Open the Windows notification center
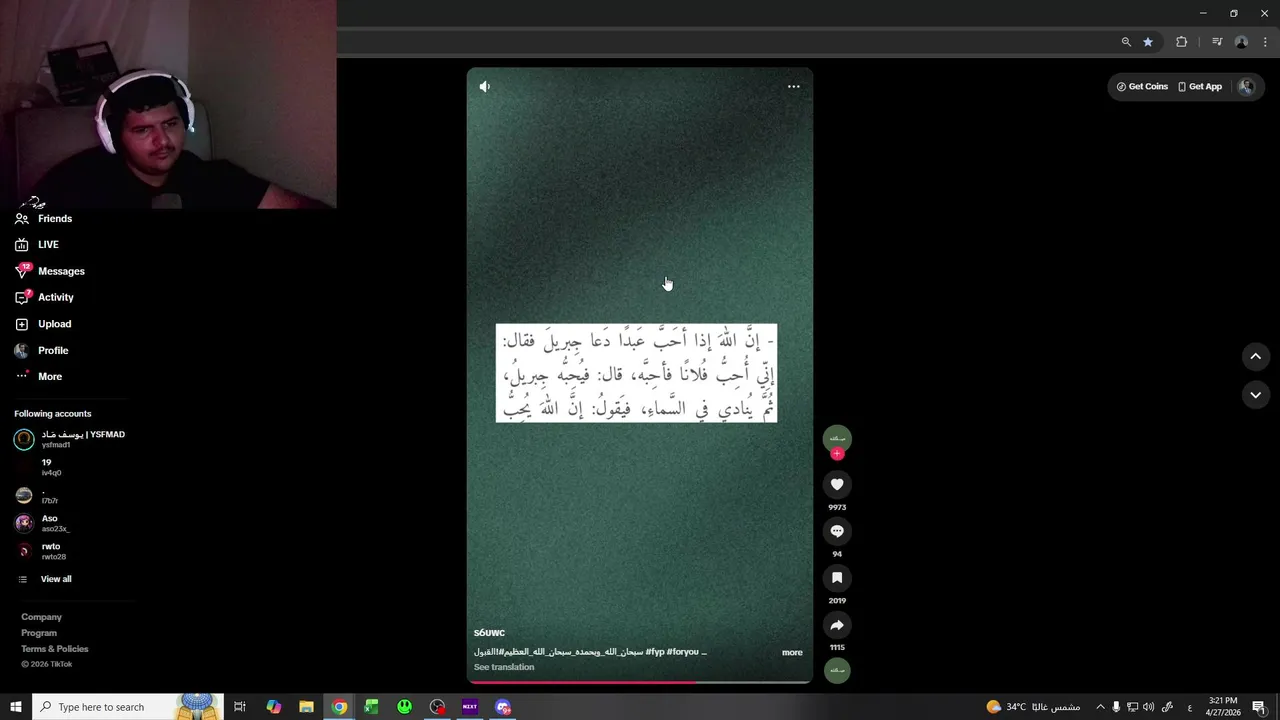 coord(1259,707)
